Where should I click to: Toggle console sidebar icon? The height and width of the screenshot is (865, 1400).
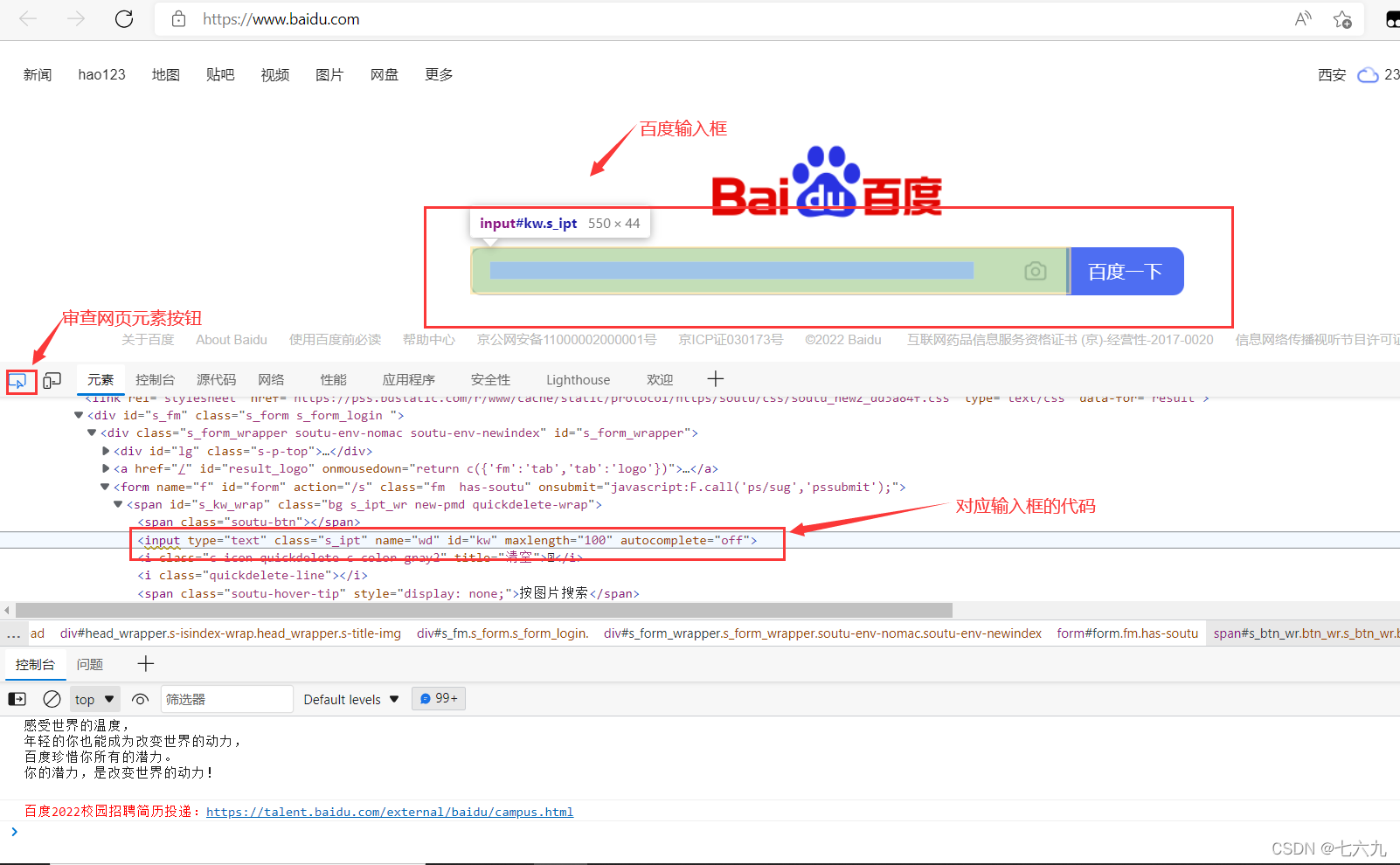coord(17,699)
